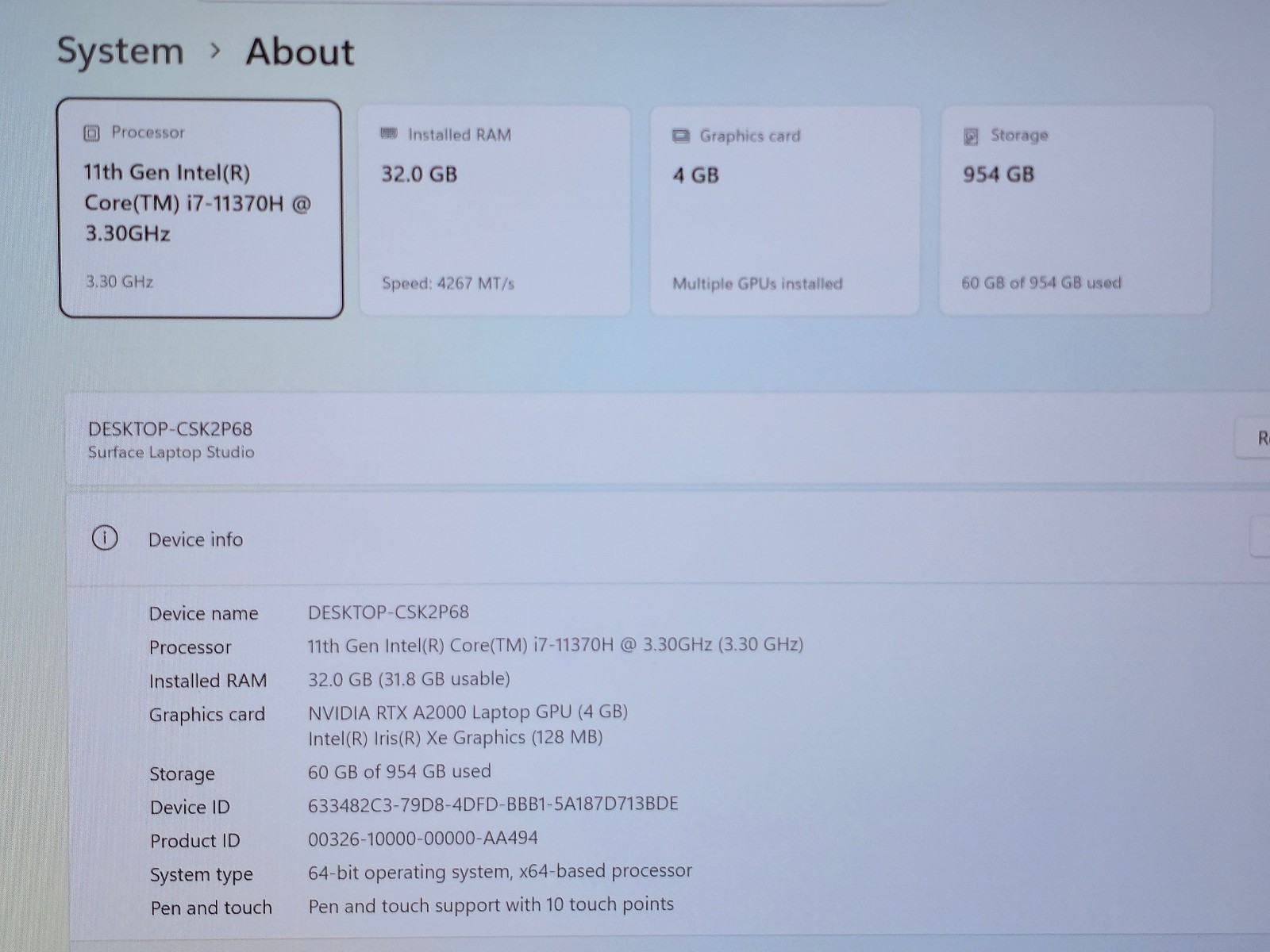This screenshot has height=952, width=1270.
Task: Open the Installed RAM summary card
Action: click(x=495, y=211)
